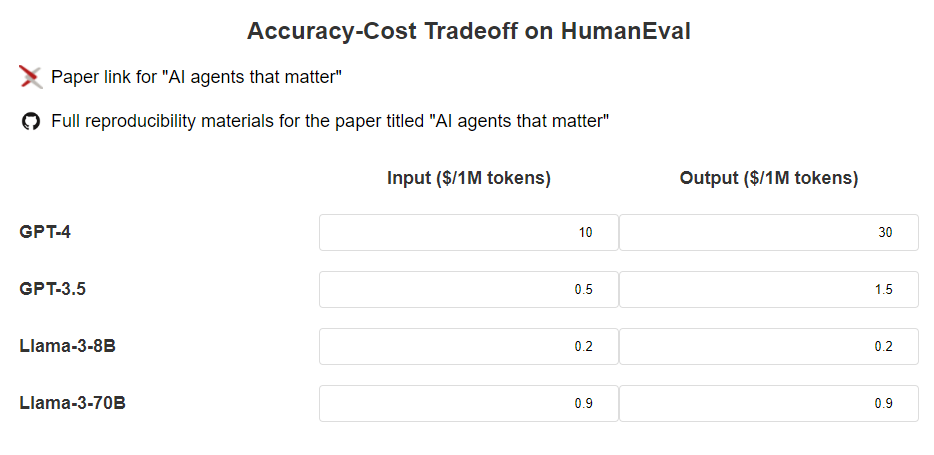
Task: Click the 'Input ($/1M tokens)' column header
Action: [x=469, y=179]
